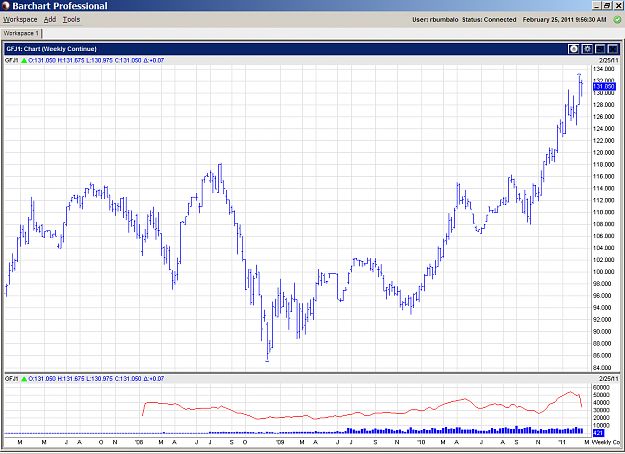Close the GFJ1 chart panel
The image size is (625, 454).
tap(613, 49)
